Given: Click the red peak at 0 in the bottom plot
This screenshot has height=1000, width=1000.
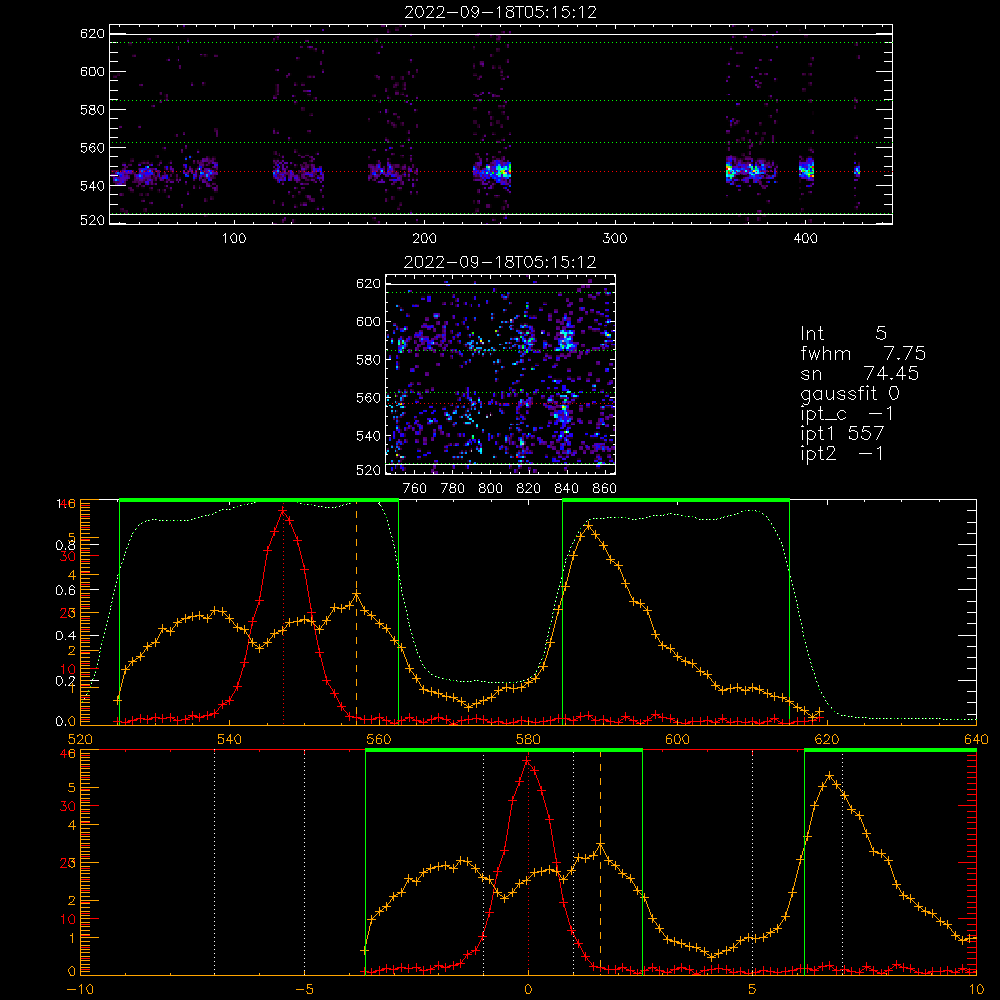Looking at the screenshot, I should click(527, 760).
